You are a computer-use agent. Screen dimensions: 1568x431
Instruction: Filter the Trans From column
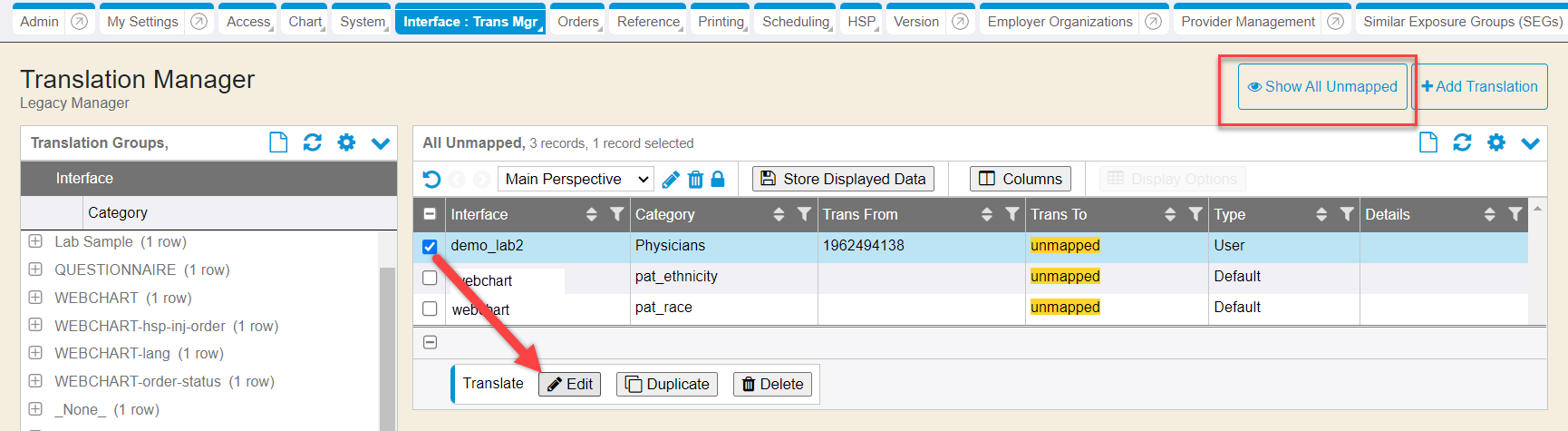tap(1012, 214)
